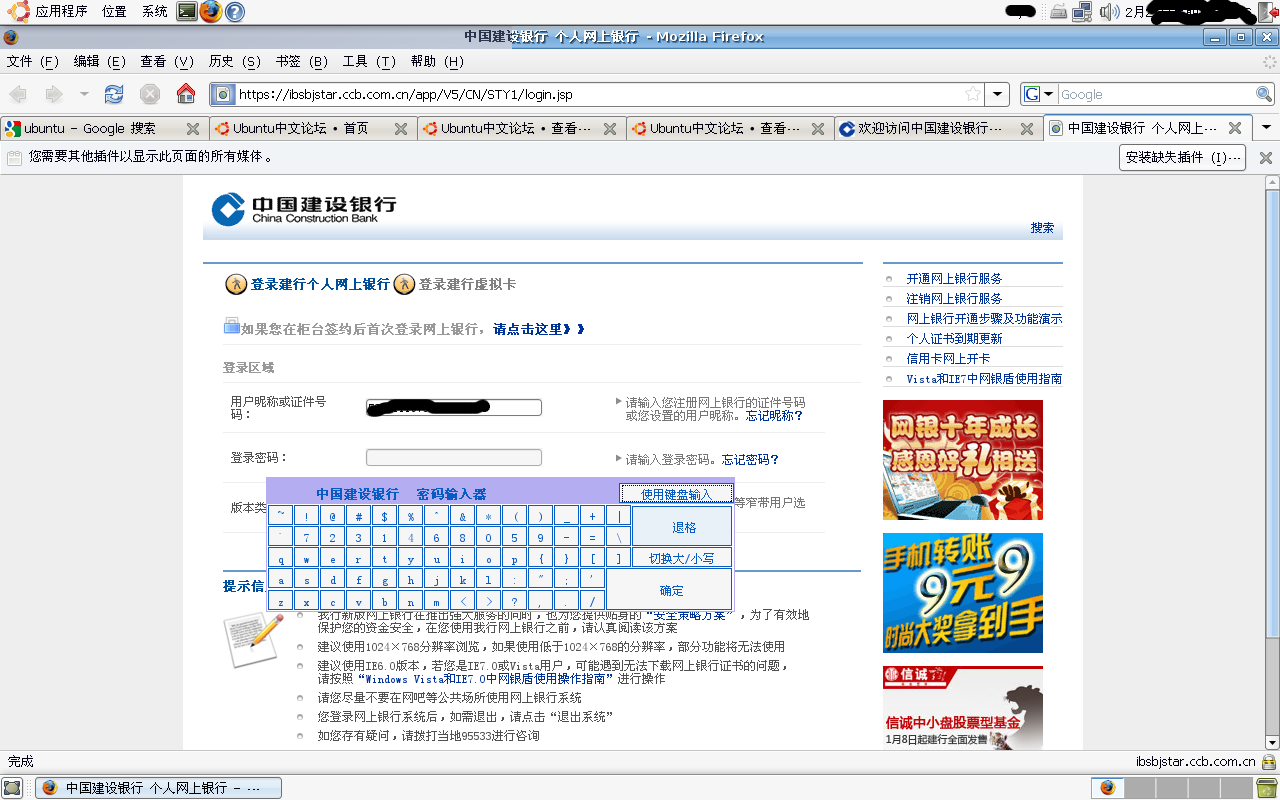
Task: Click the 'q' key on virtual keypad
Action: (x=280, y=559)
